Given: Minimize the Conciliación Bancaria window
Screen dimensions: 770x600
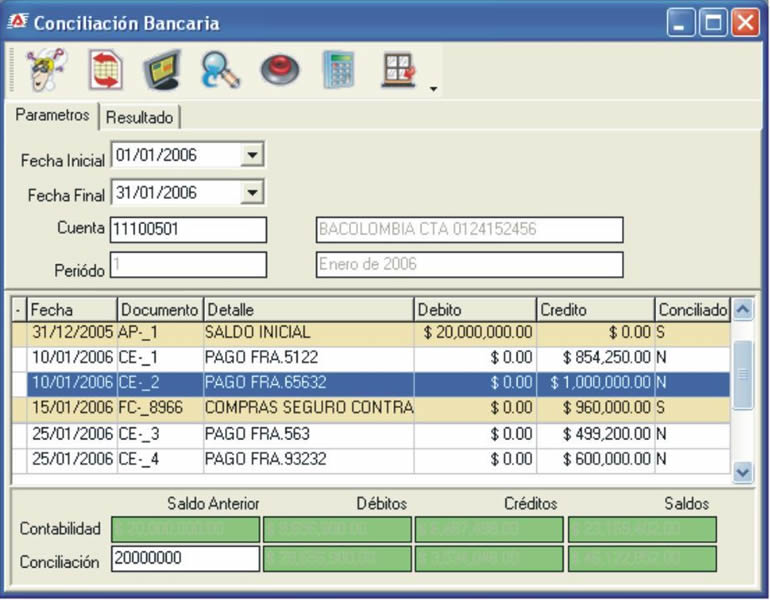Looking at the screenshot, I should coord(680,22).
